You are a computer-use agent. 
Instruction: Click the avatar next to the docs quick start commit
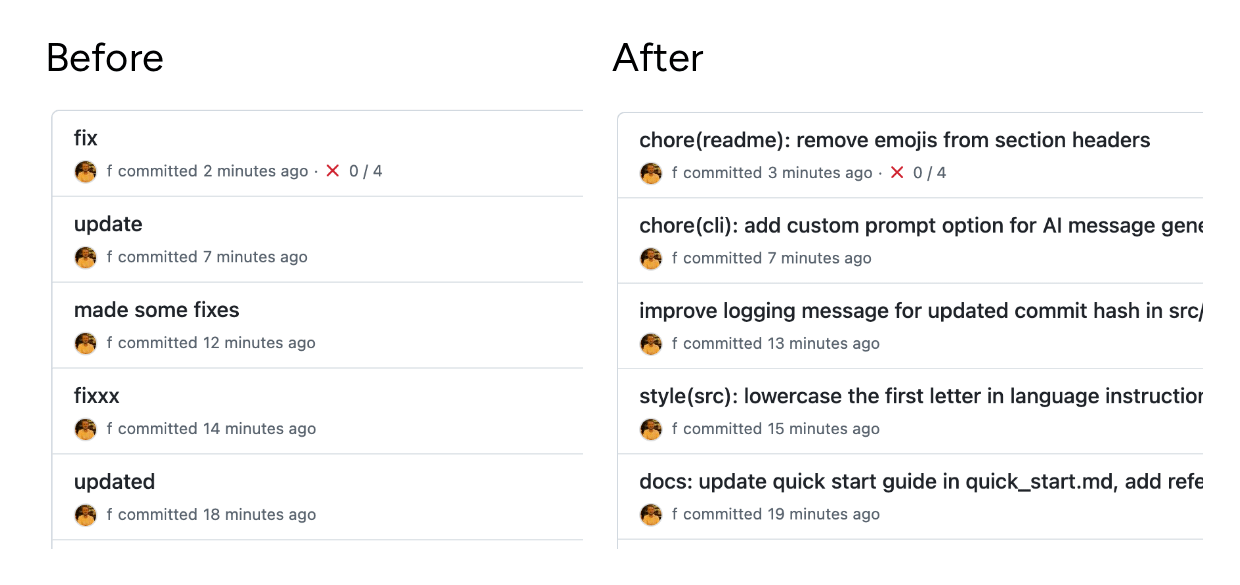pyautogui.click(x=651, y=515)
